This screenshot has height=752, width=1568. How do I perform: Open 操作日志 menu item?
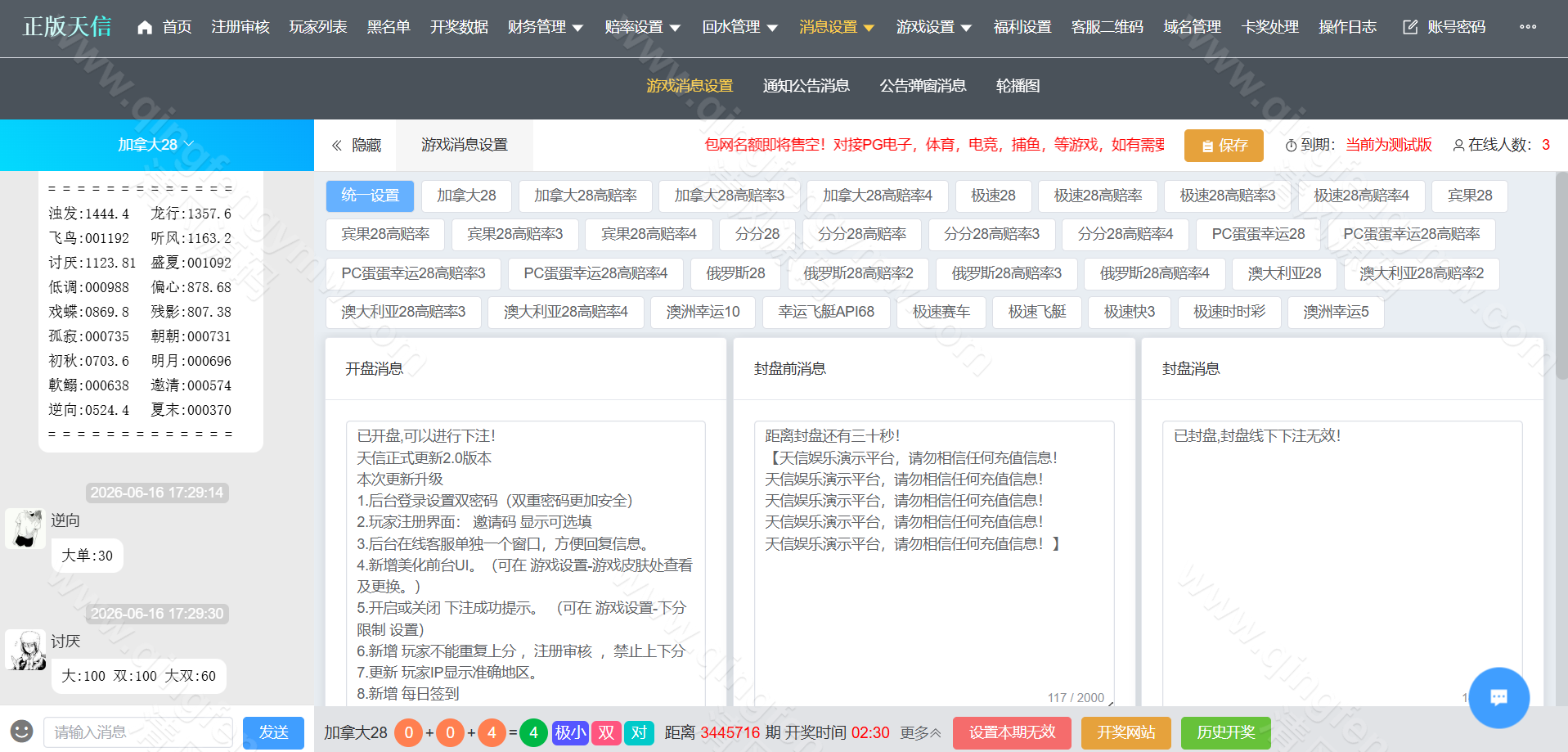1348,27
